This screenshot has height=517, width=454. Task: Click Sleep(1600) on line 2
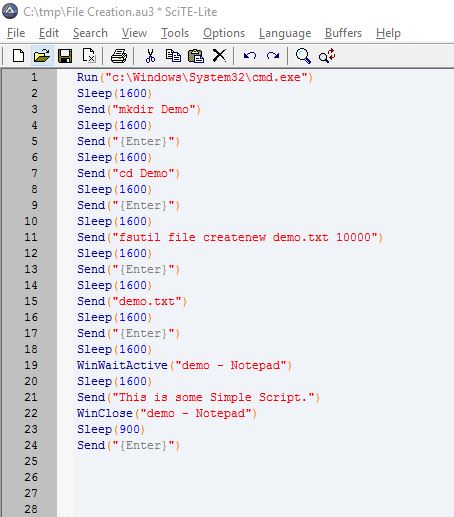pos(114,93)
